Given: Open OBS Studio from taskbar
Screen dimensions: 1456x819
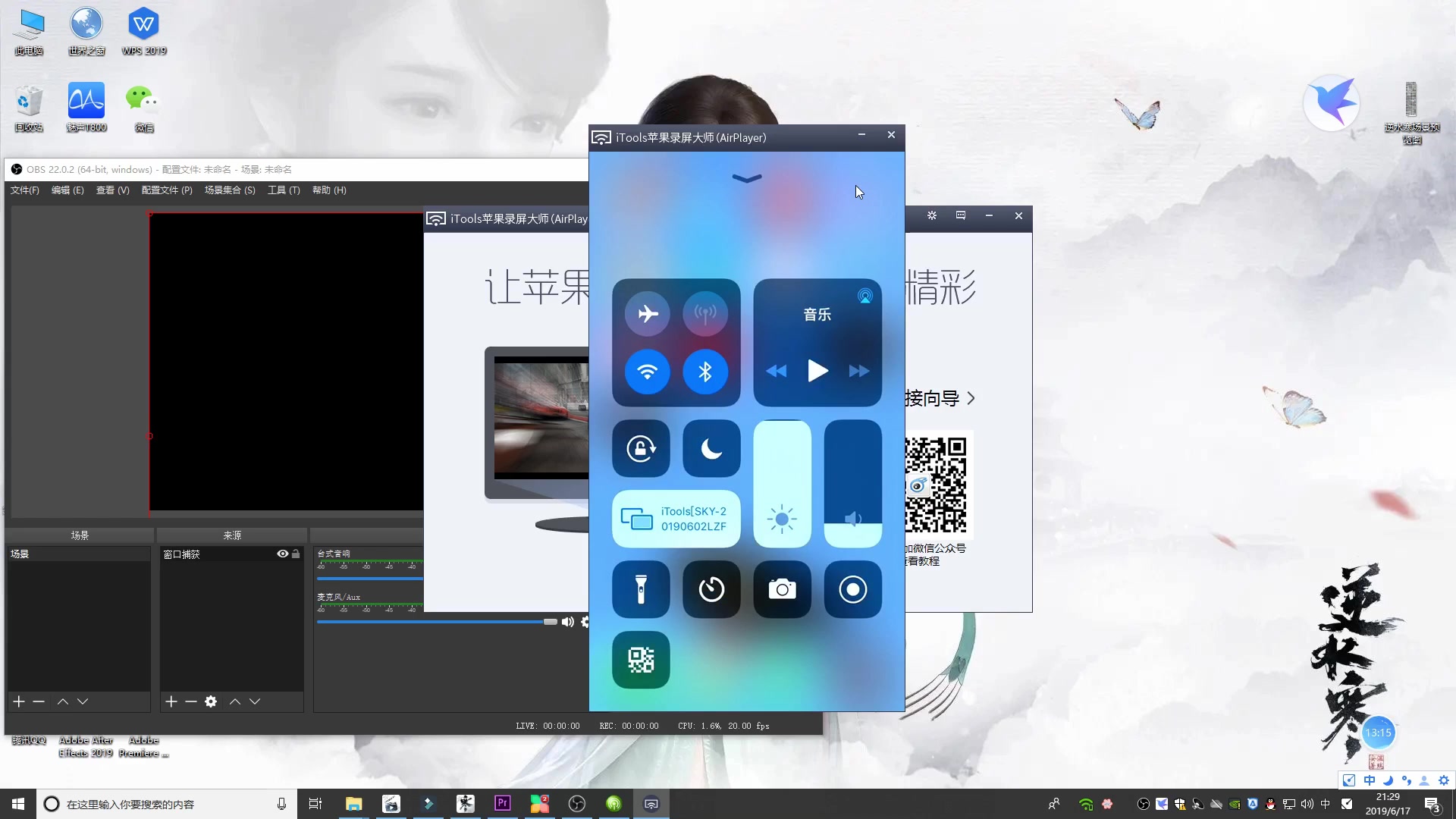Looking at the screenshot, I should (x=577, y=804).
